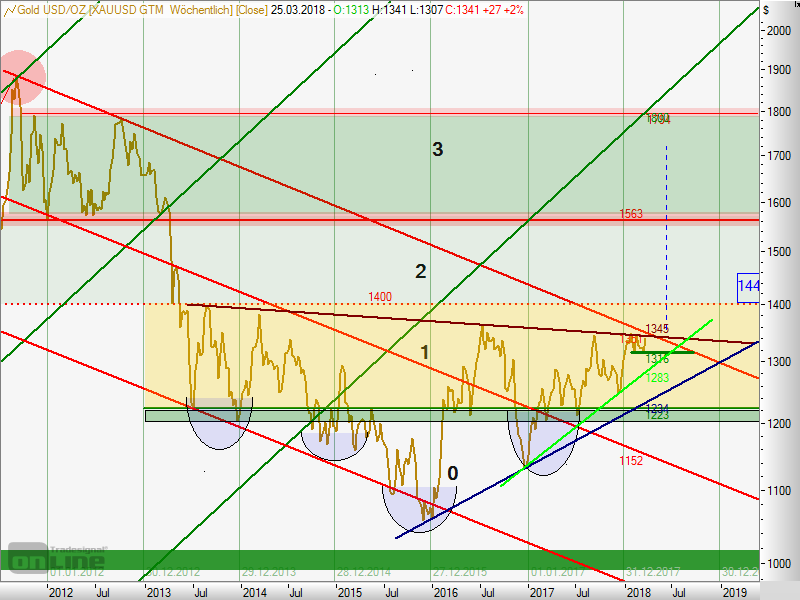The image size is (800, 600).
Task: Click the '2019' year label on time axis
Action: 734,592
